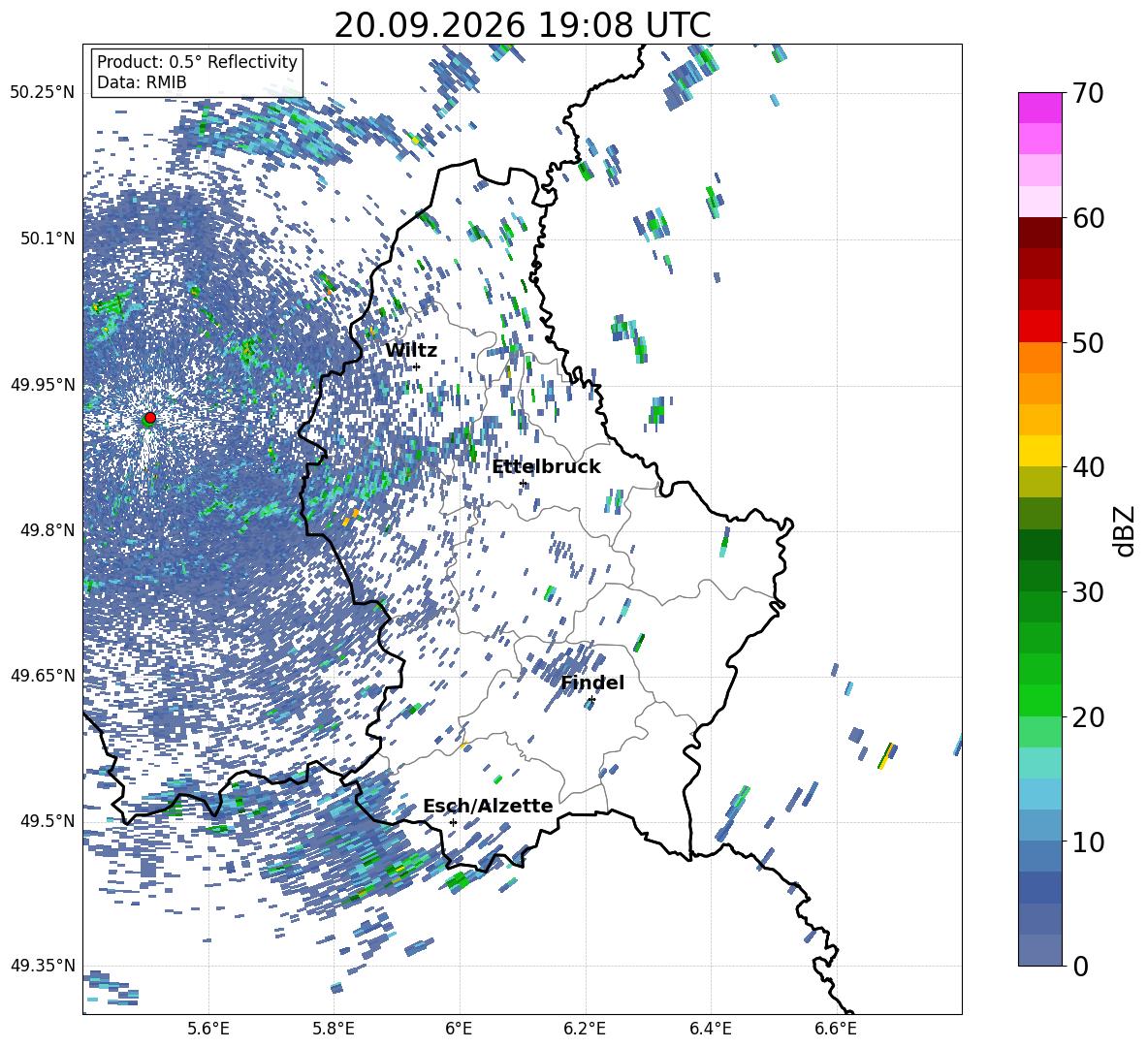The image size is (1148, 1048).
Task: Click the Esch/Alzette city label
Action: 488,806
